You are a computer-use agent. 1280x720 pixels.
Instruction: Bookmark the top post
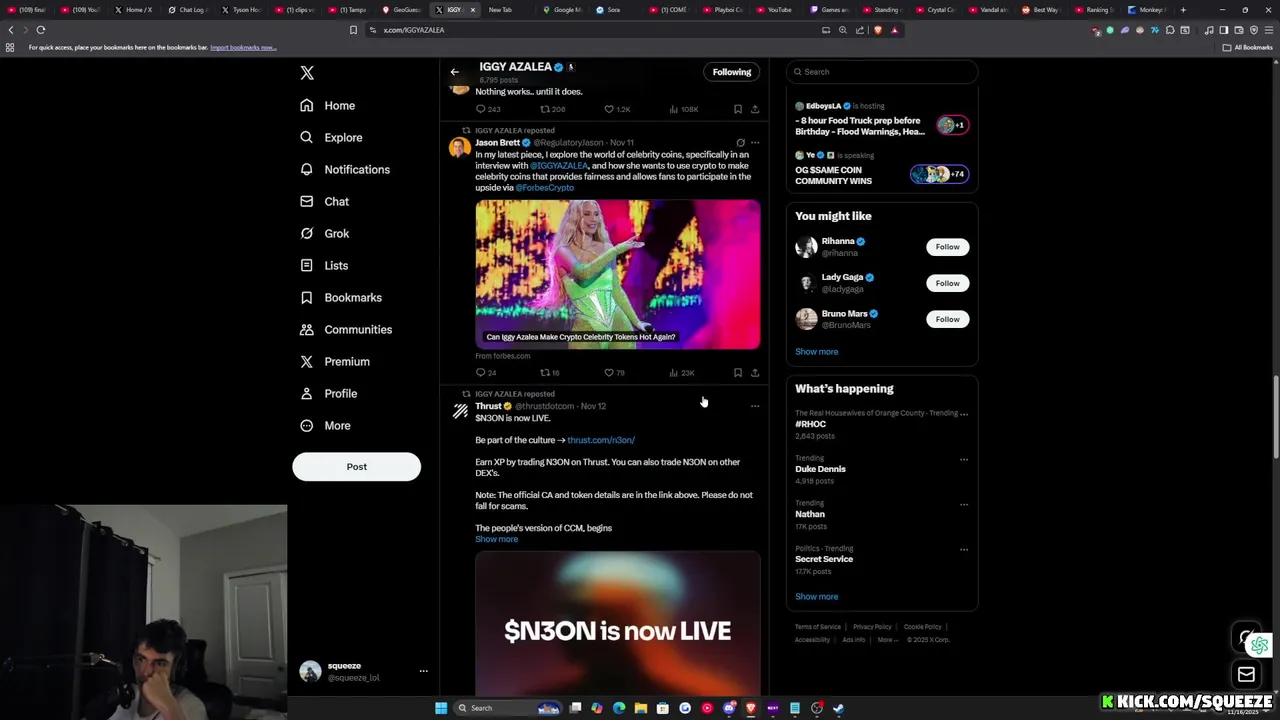click(x=738, y=109)
